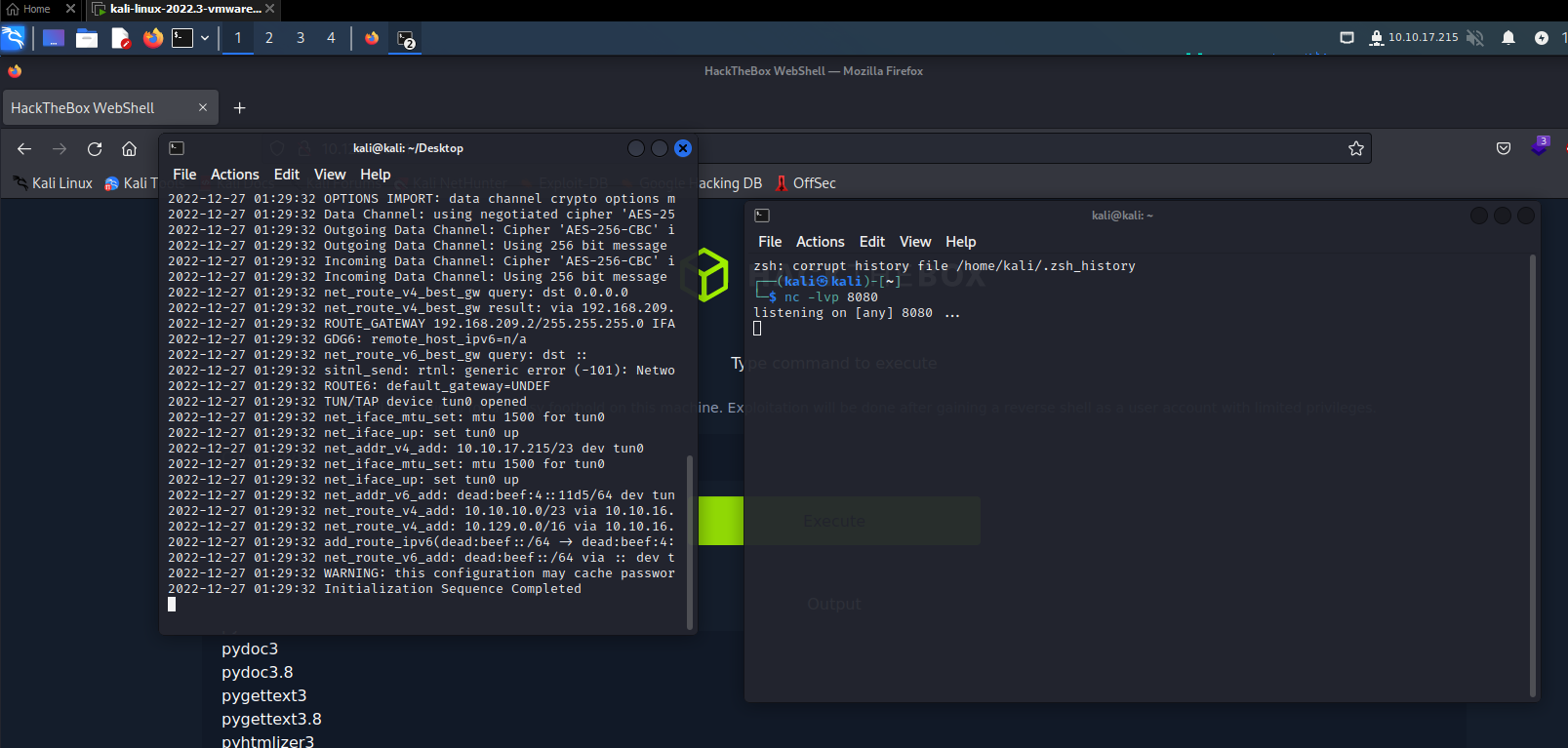
Task: Open the OffSec bookmark
Action: pos(806,183)
